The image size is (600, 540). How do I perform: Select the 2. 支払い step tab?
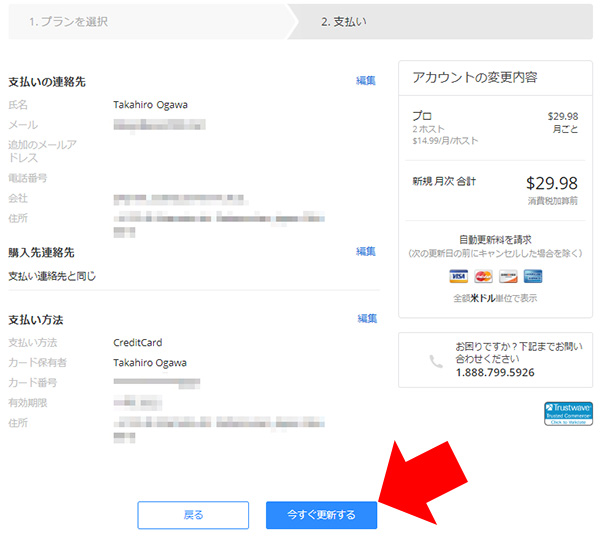tap(343, 21)
